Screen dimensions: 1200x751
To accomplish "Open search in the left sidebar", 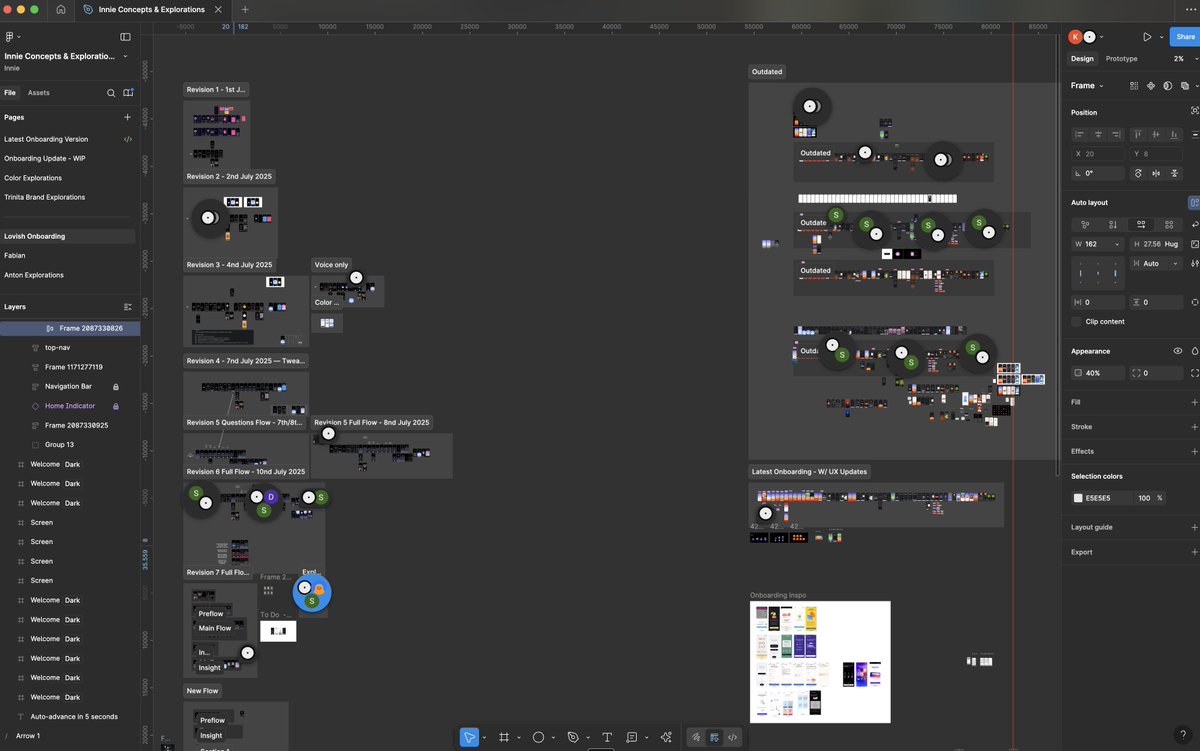I will 111,92.
